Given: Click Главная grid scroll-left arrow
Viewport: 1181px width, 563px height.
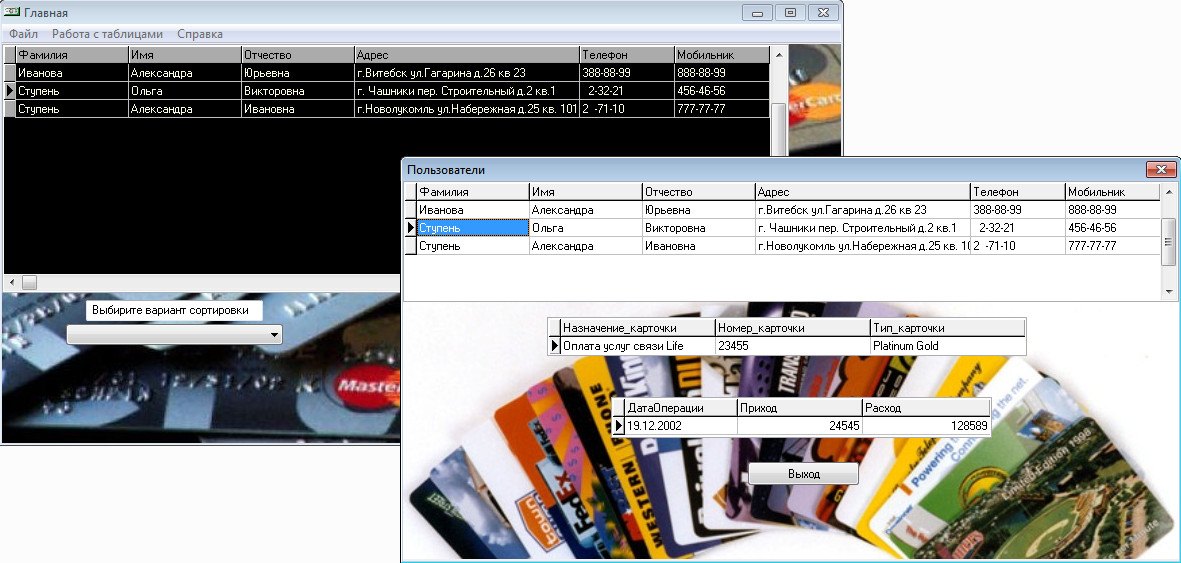Looking at the screenshot, I should (11, 282).
